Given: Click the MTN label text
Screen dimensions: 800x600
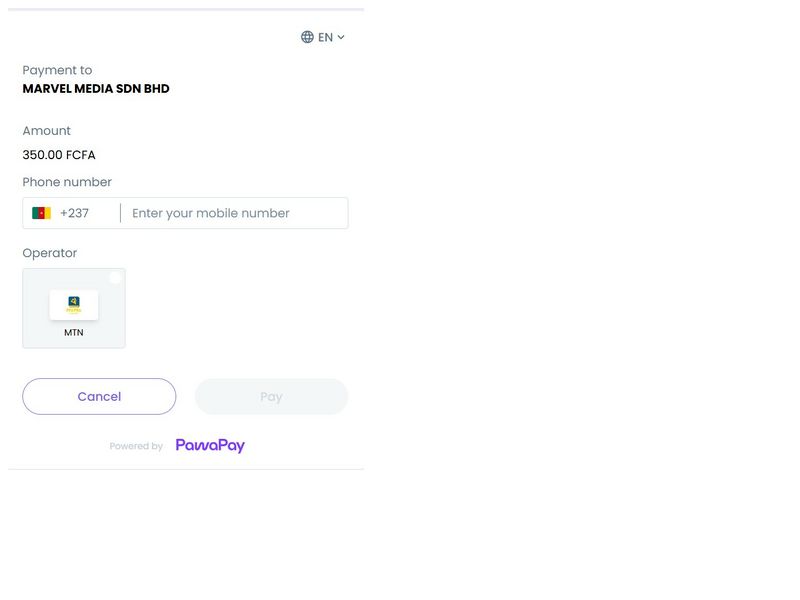Looking at the screenshot, I should pyautogui.click(x=74, y=332).
